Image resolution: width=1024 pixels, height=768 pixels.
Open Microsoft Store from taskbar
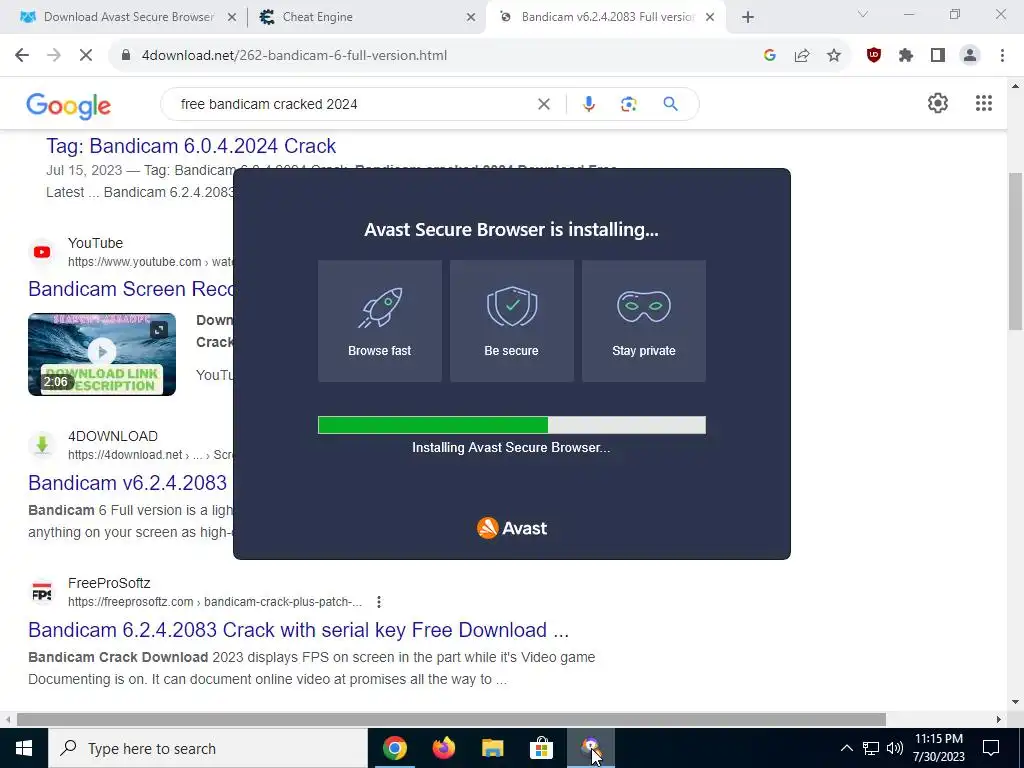(541, 748)
